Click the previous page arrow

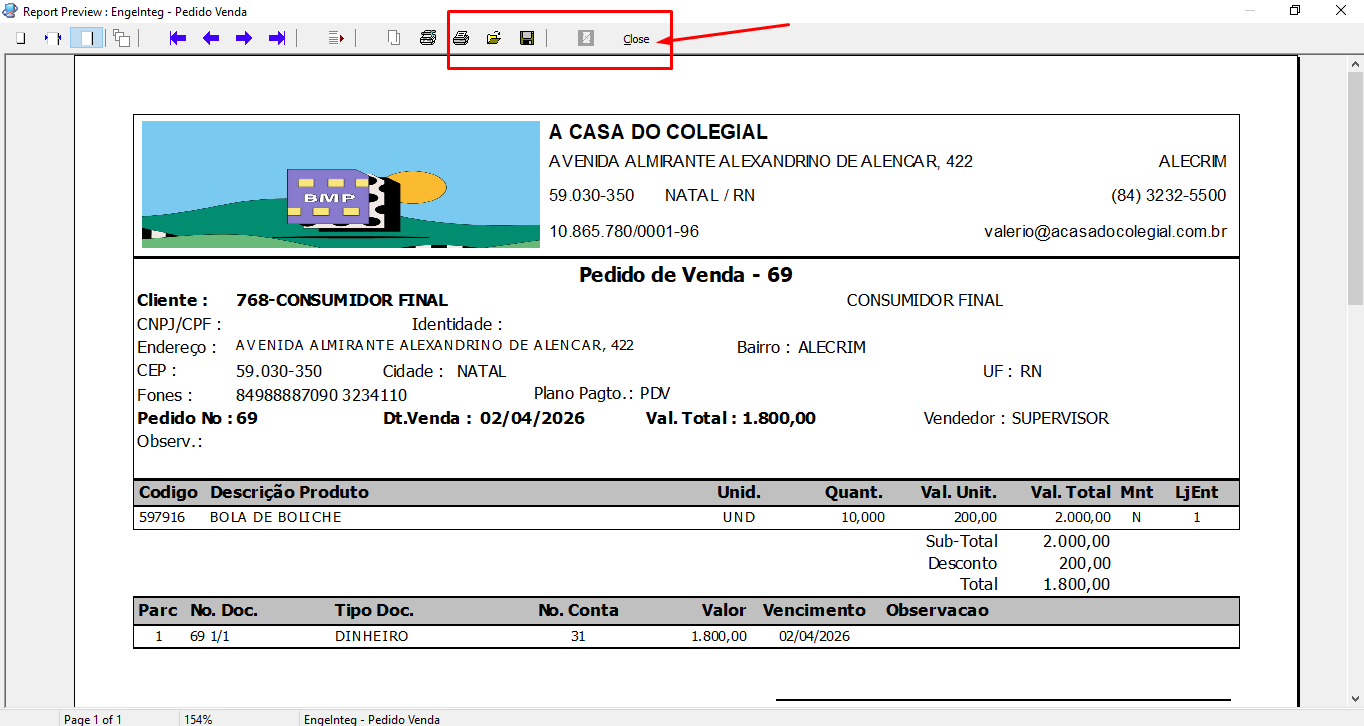point(211,39)
